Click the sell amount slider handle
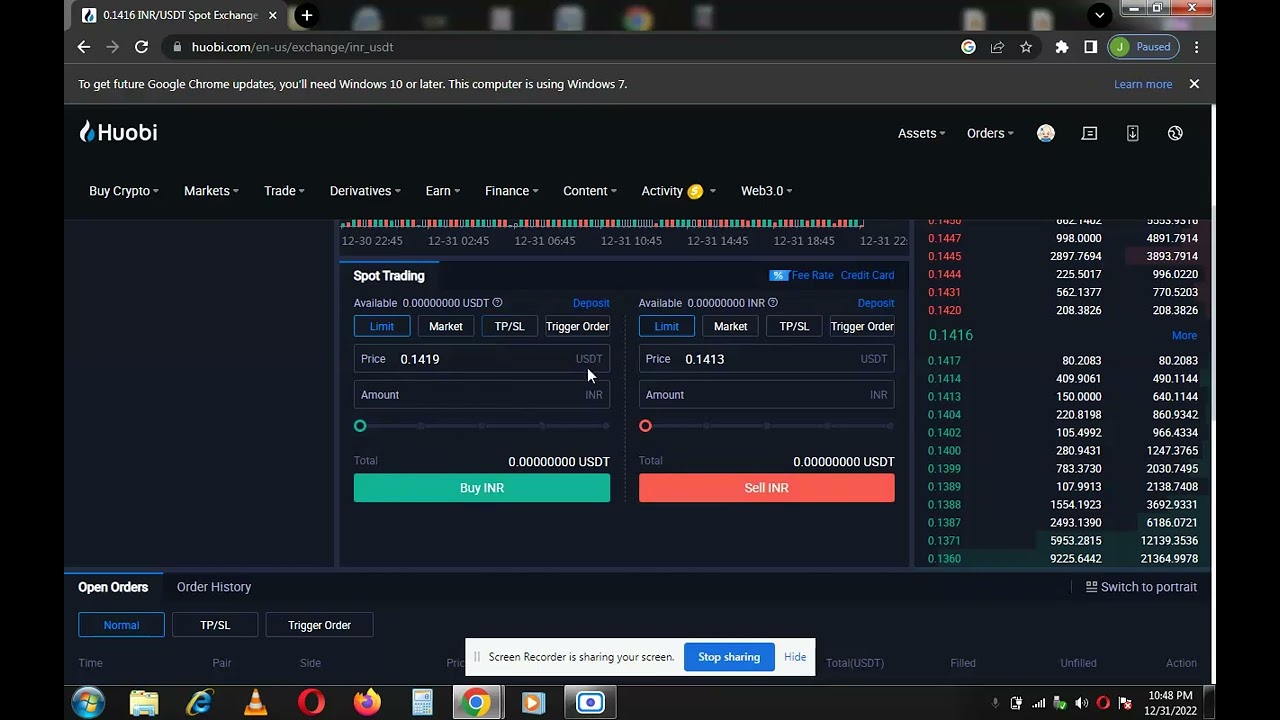 (x=645, y=426)
